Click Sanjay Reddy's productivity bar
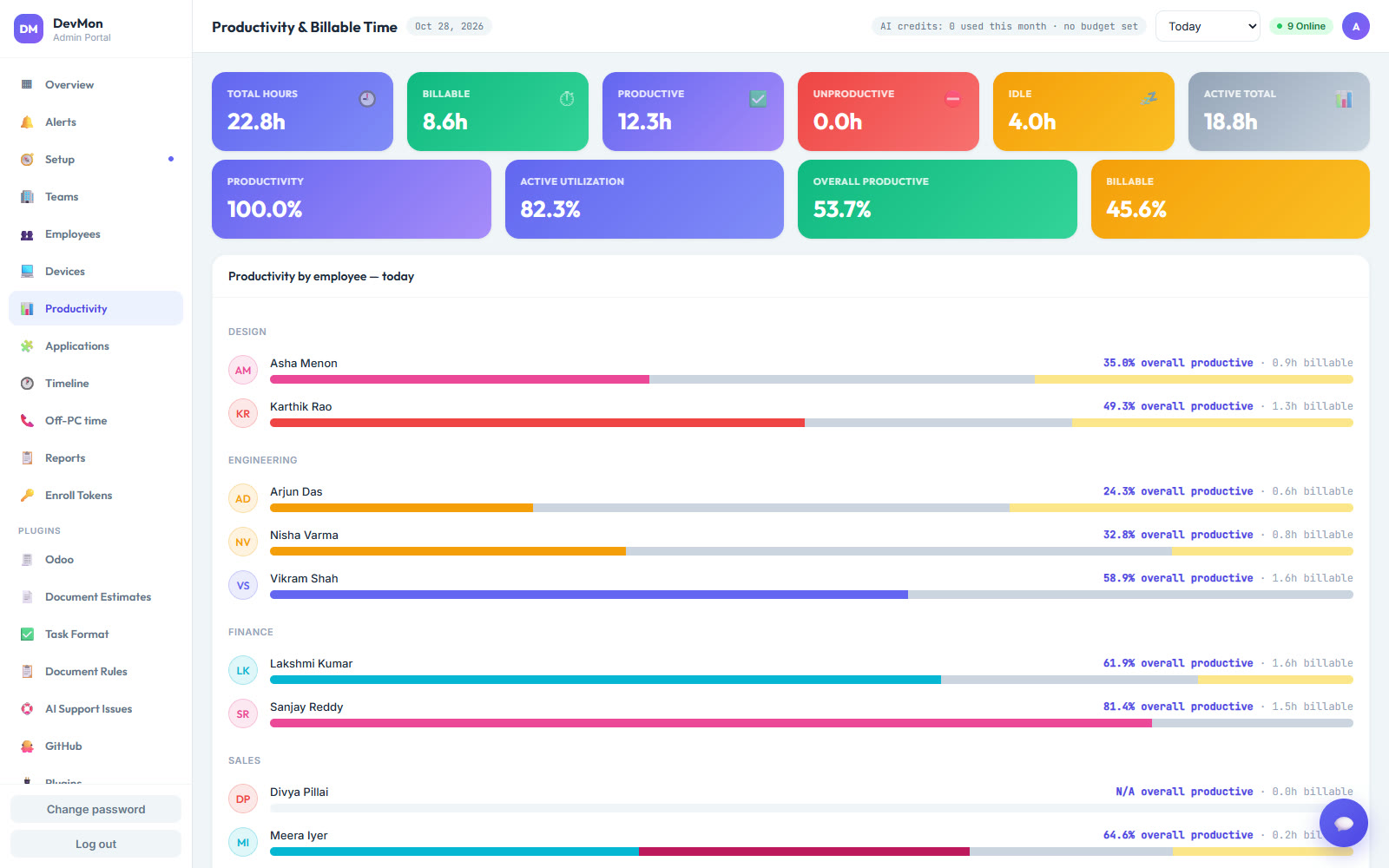 coord(811,723)
